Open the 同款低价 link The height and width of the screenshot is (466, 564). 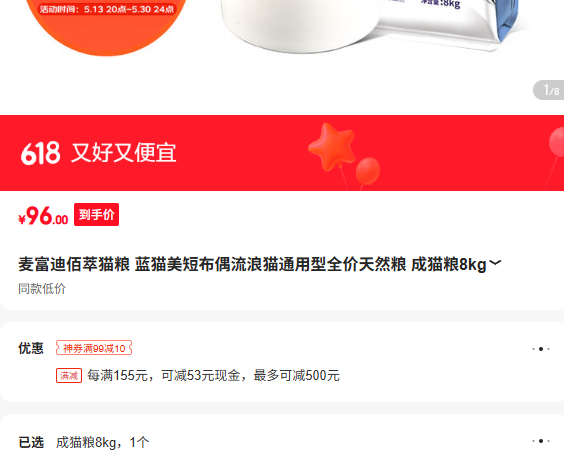42,289
